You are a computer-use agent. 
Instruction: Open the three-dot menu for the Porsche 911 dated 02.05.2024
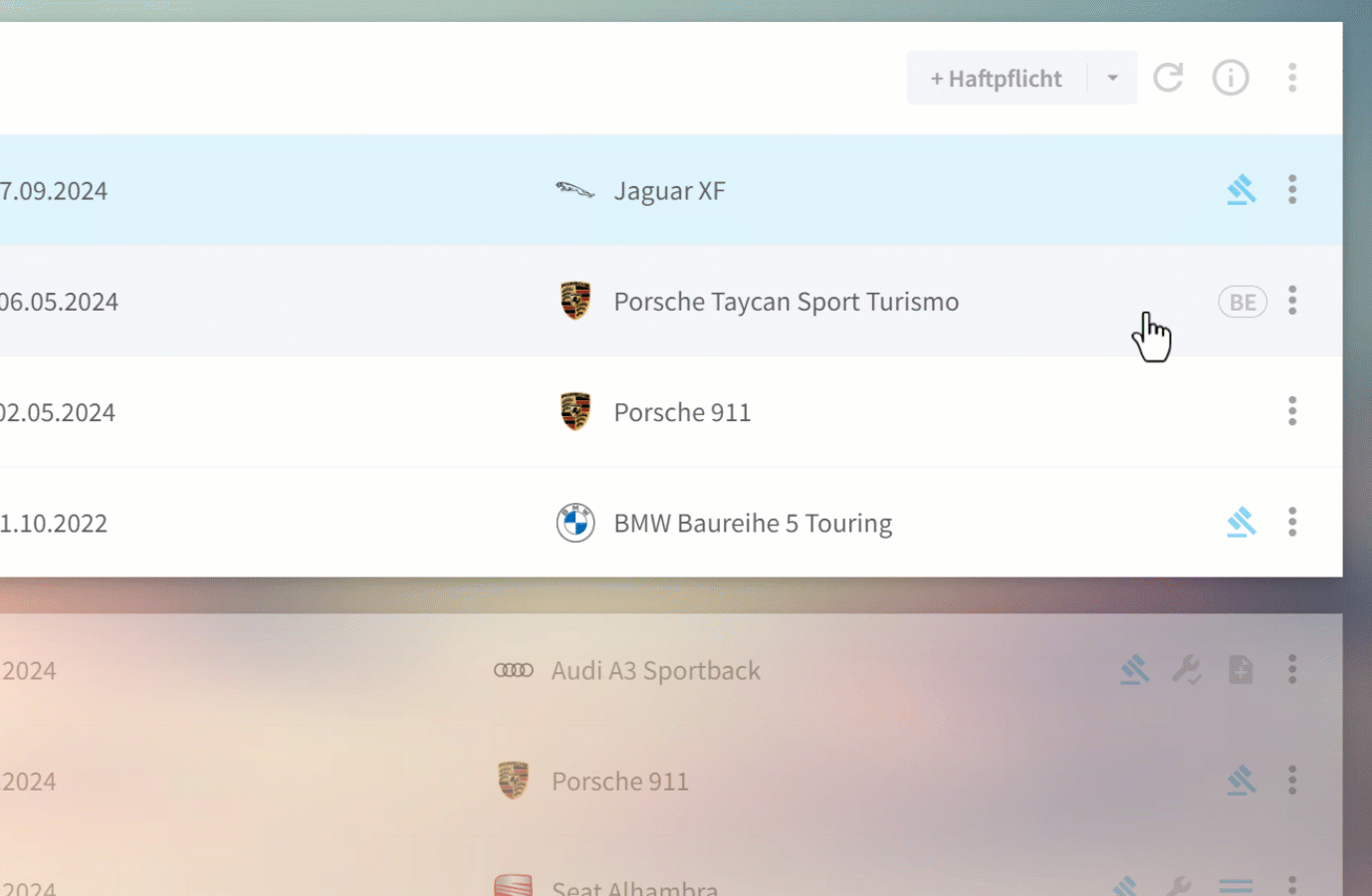point(1292,411)
